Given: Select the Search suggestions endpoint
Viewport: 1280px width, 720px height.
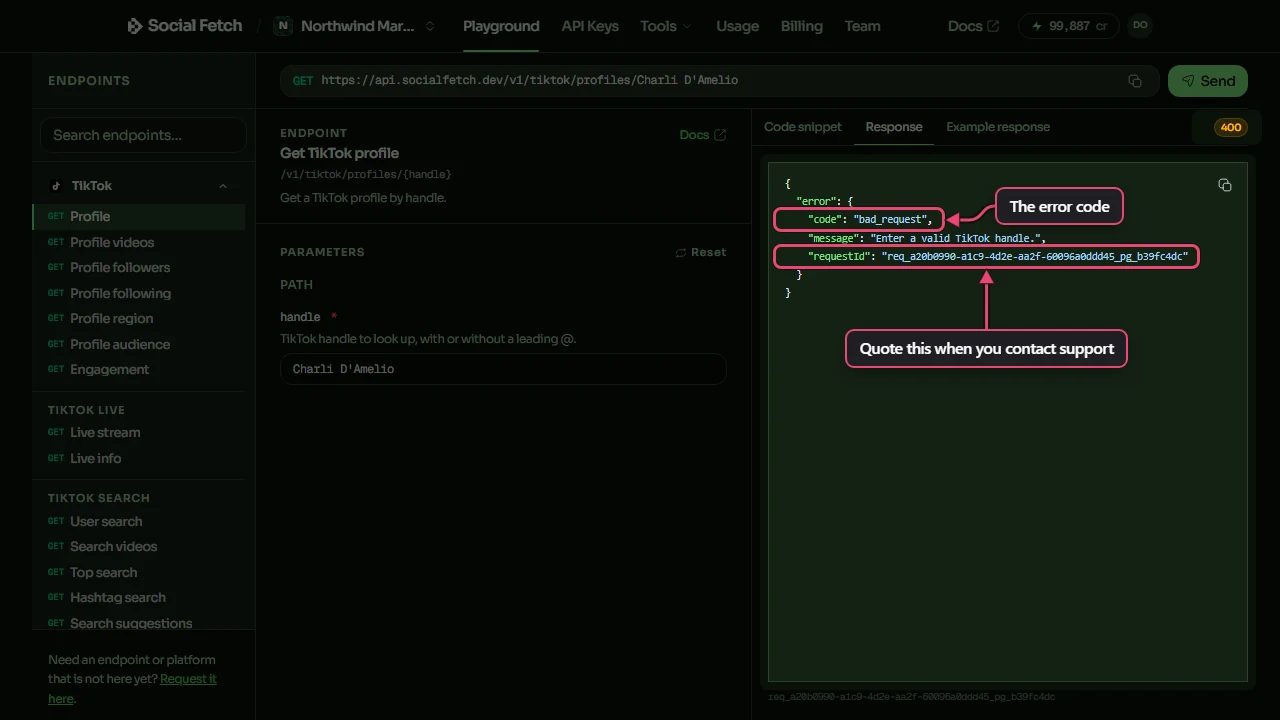Looking at the screenshot, I should pyautogui.click(x=139, y=623).
